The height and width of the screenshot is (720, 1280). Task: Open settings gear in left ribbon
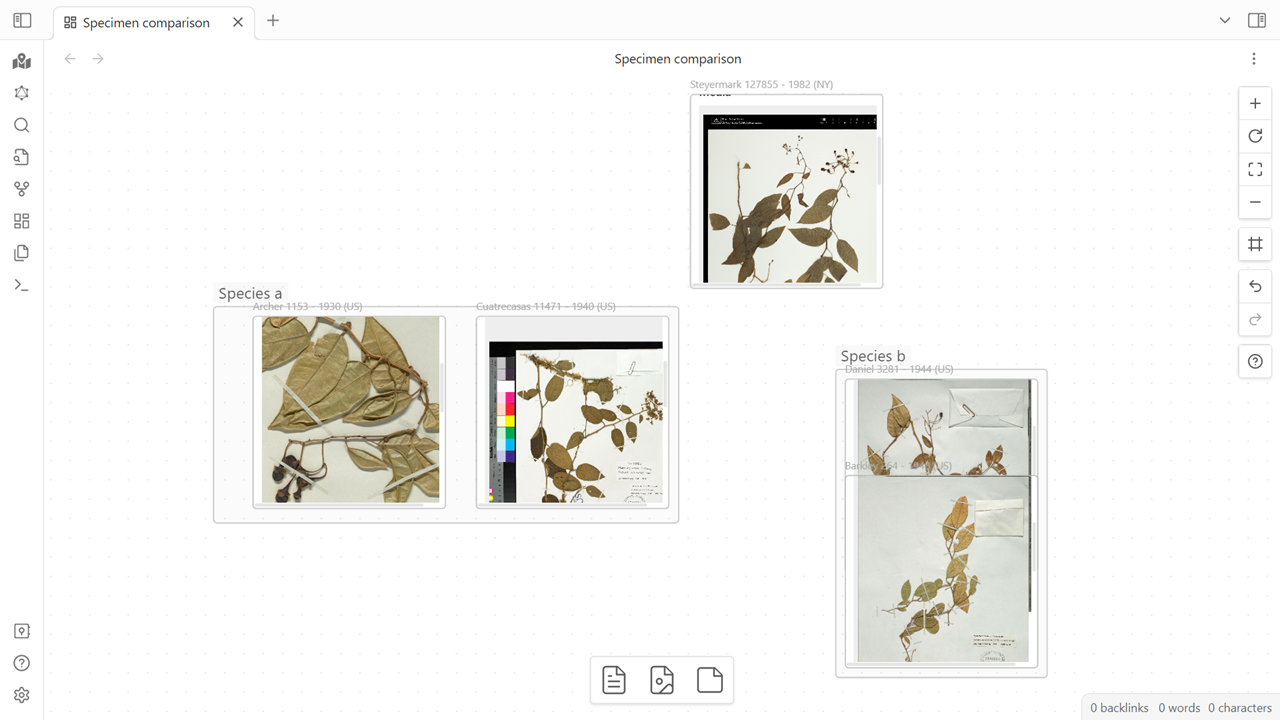(x=22, y=695)
